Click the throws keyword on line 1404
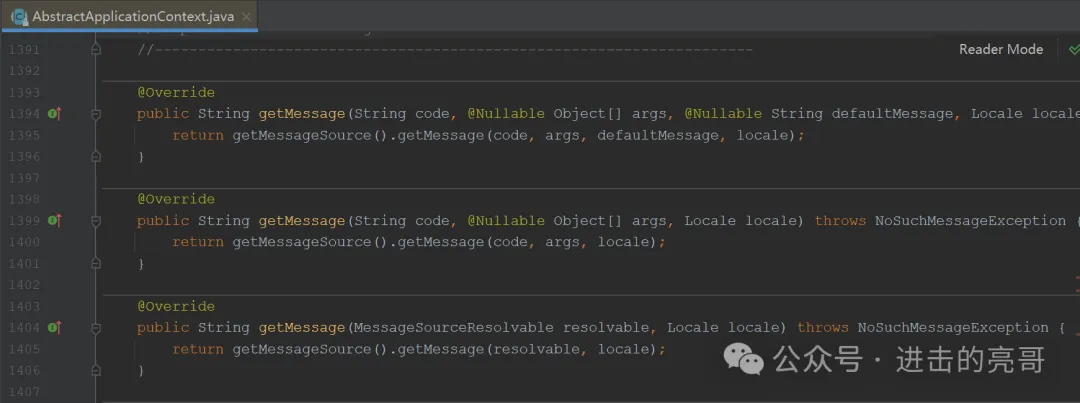The height and width of the screenshot is (403, 1080). click(x=823, y=327)
